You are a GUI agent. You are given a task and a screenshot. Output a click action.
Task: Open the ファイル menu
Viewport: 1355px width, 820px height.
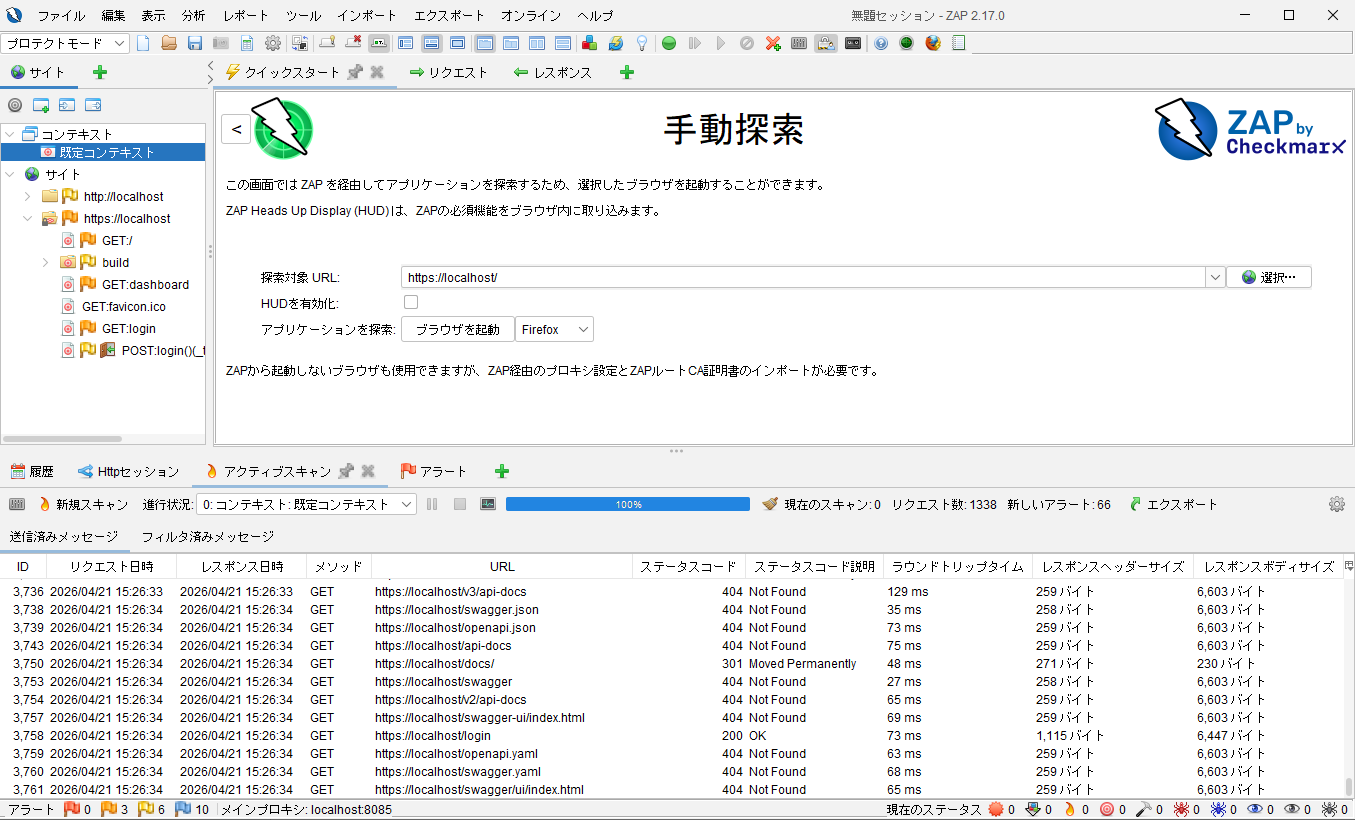pyautogui.click(x=61, y=16)
